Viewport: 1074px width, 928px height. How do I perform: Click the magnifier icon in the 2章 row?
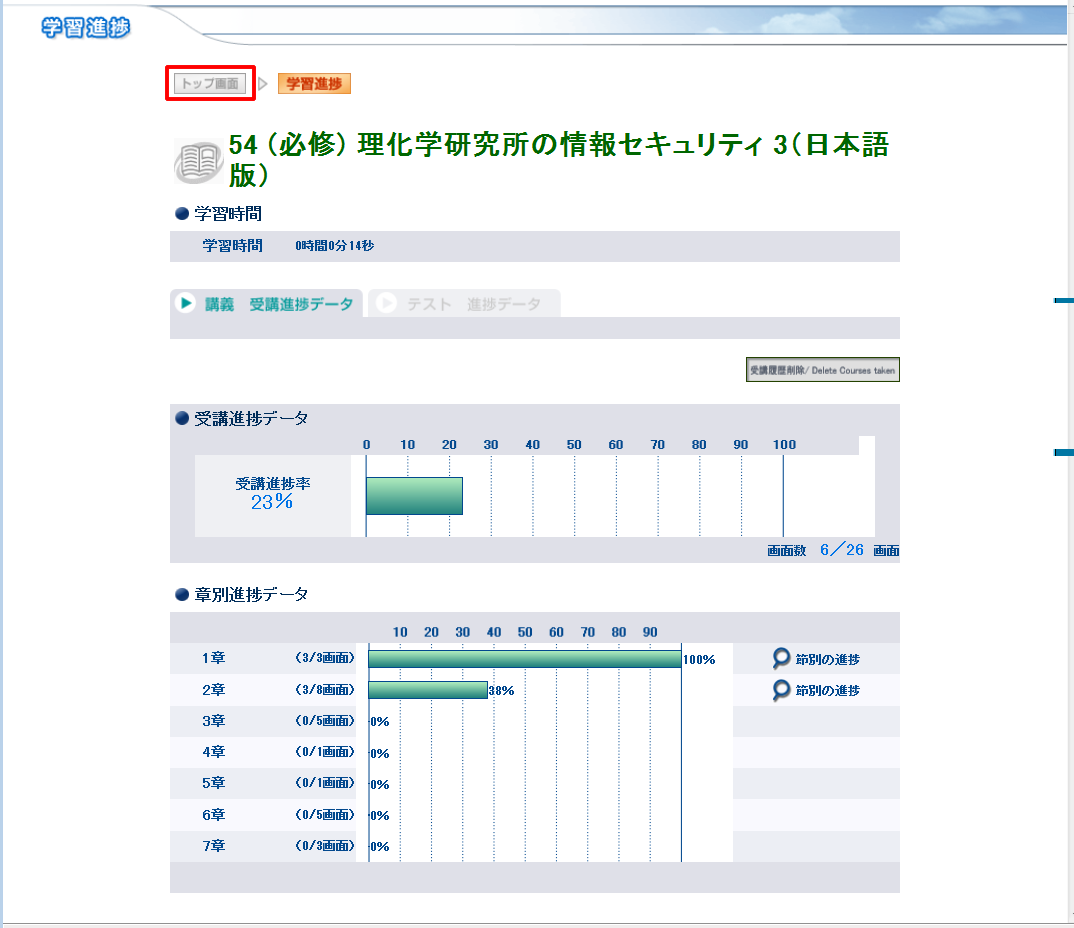tap(781, 690)
